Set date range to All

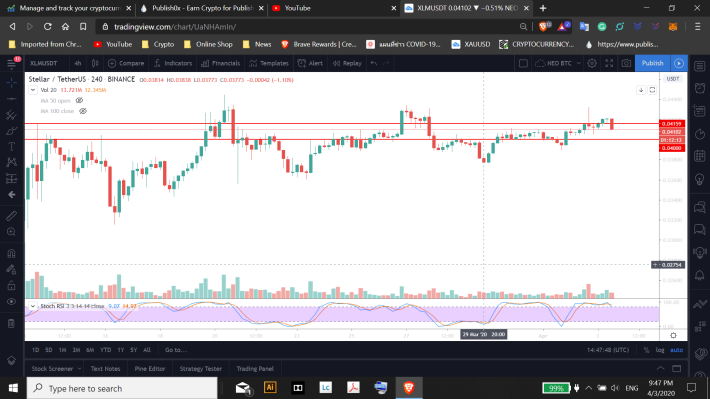pyautogui.click(x=147, y=350)
